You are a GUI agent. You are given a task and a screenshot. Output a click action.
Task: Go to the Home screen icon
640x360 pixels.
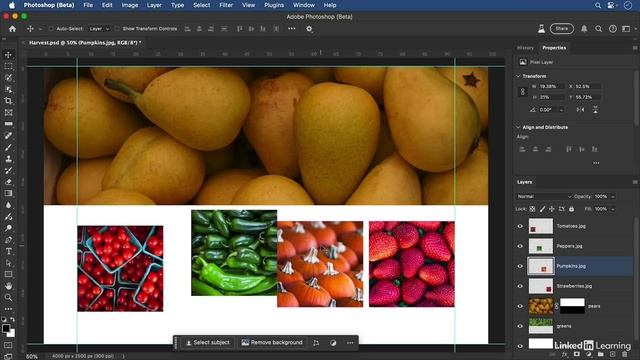pos(12,29)
